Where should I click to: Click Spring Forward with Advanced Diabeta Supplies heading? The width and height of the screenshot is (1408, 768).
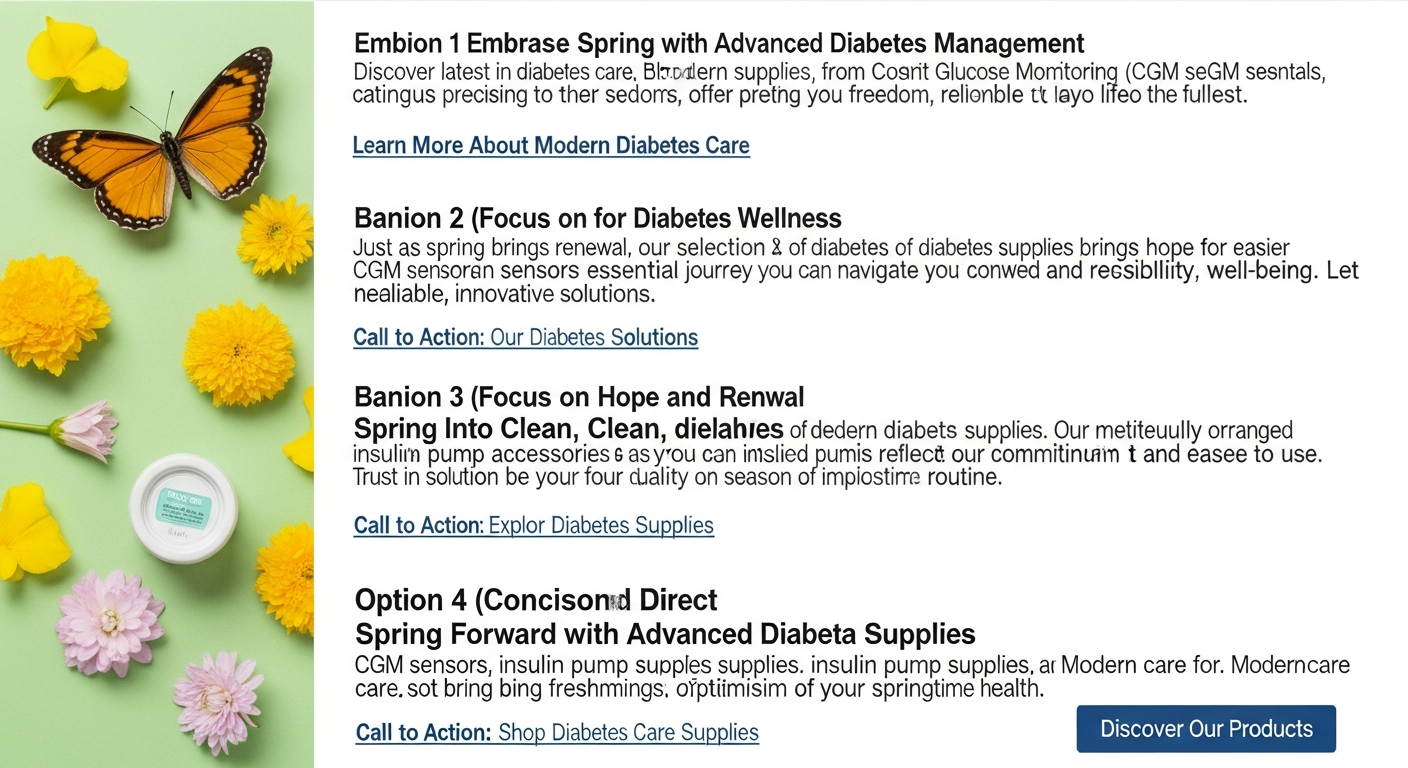664,633
